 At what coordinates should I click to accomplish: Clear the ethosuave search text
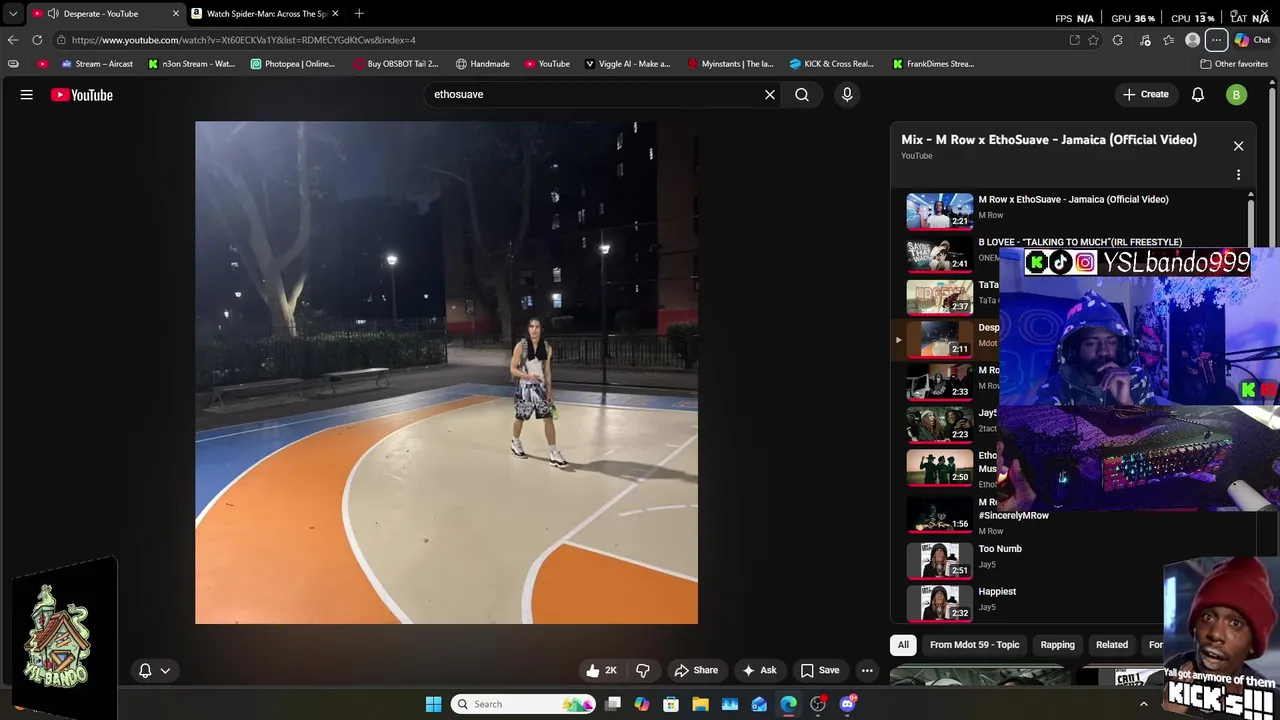[770, 94]
